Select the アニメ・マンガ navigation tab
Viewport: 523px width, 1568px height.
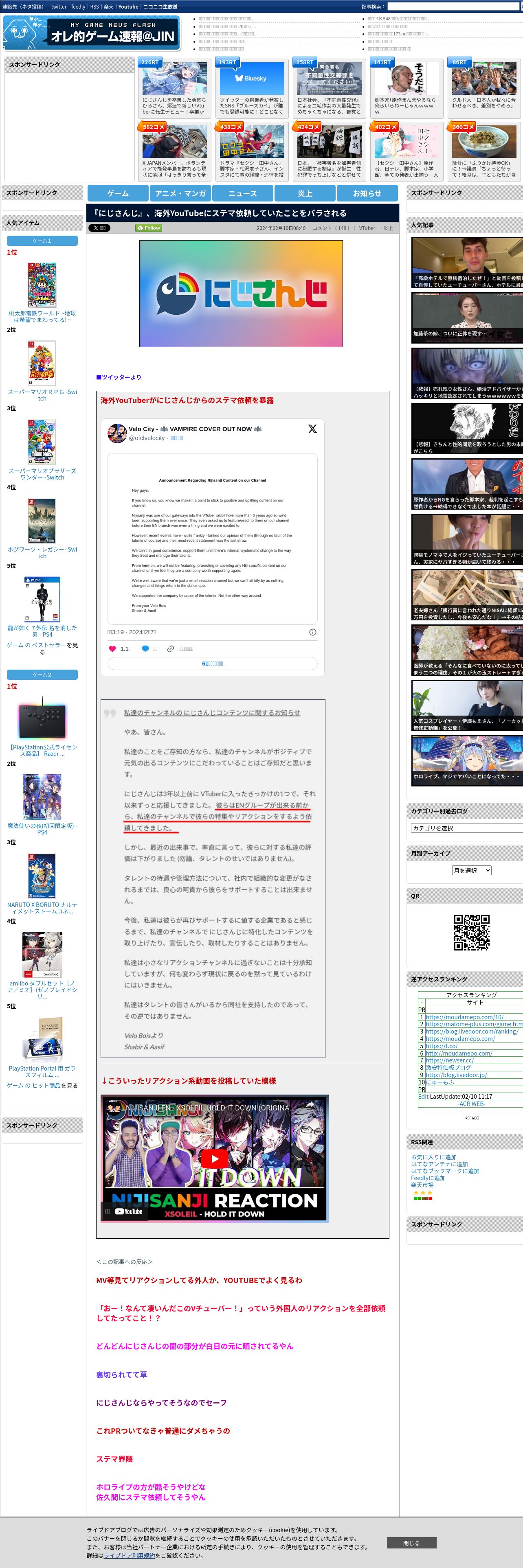[180, 193]
